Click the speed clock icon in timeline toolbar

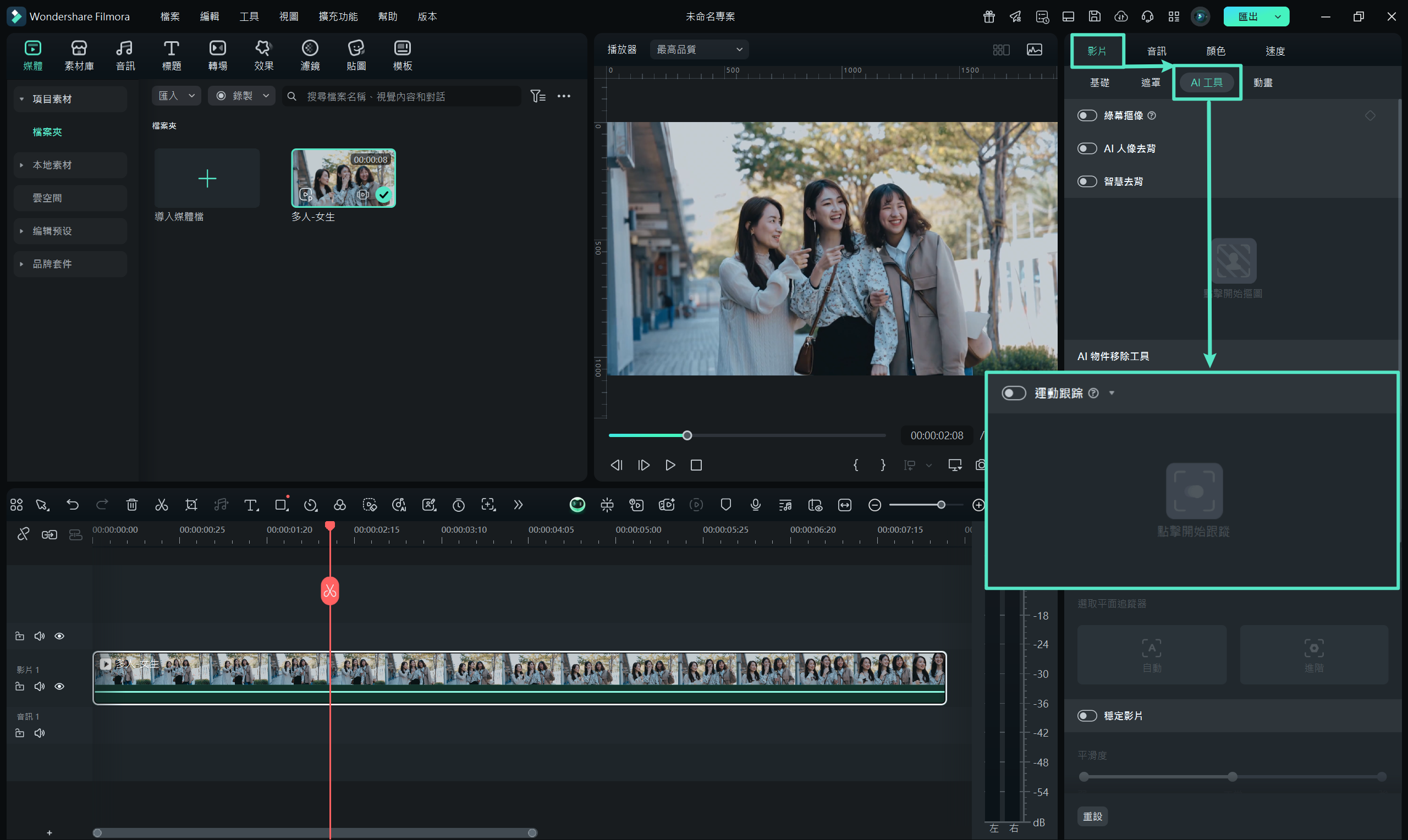[x=310, y=504]
